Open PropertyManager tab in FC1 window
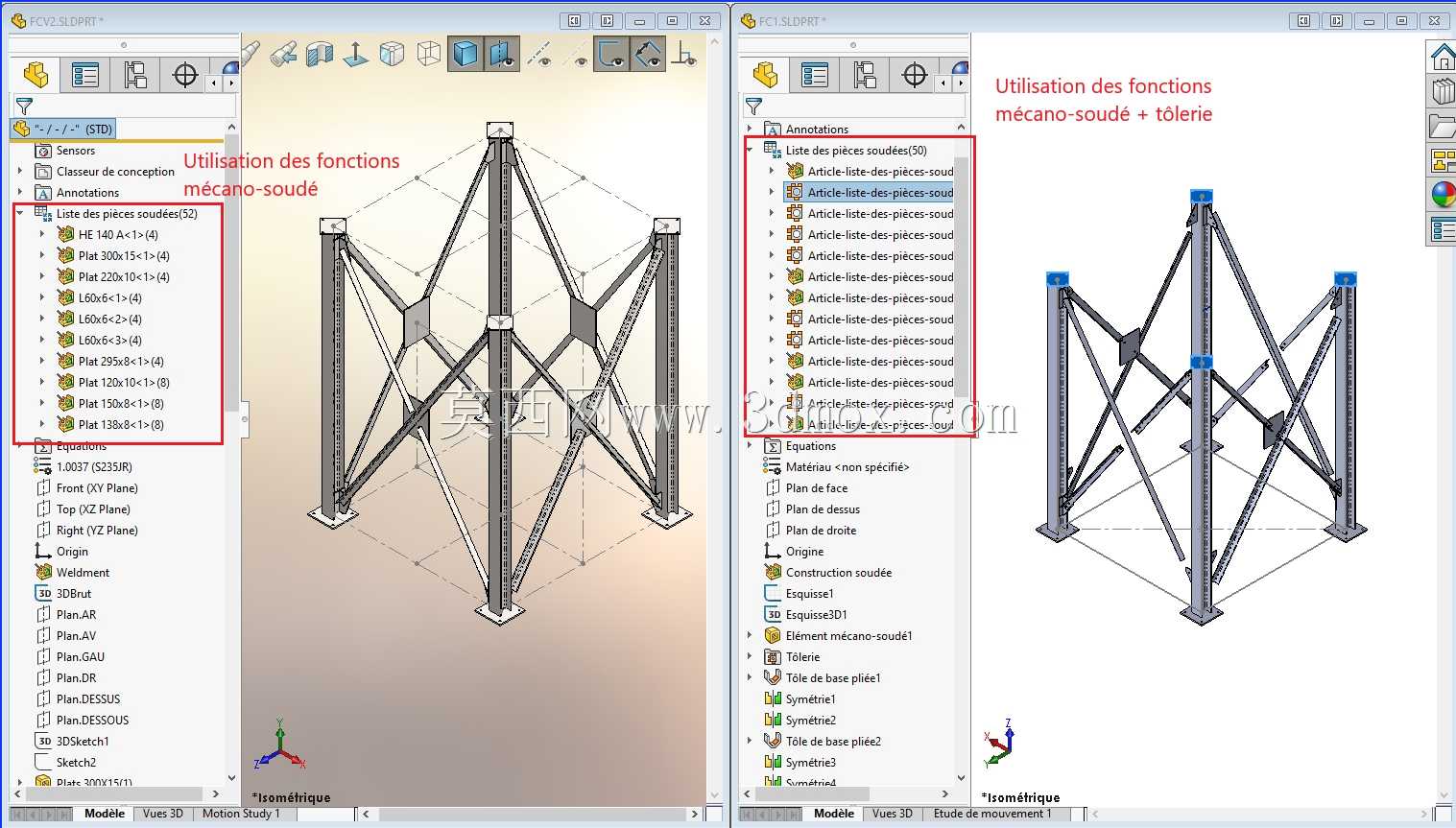This screenshot has width=1456, height=828. click(815, 75)
